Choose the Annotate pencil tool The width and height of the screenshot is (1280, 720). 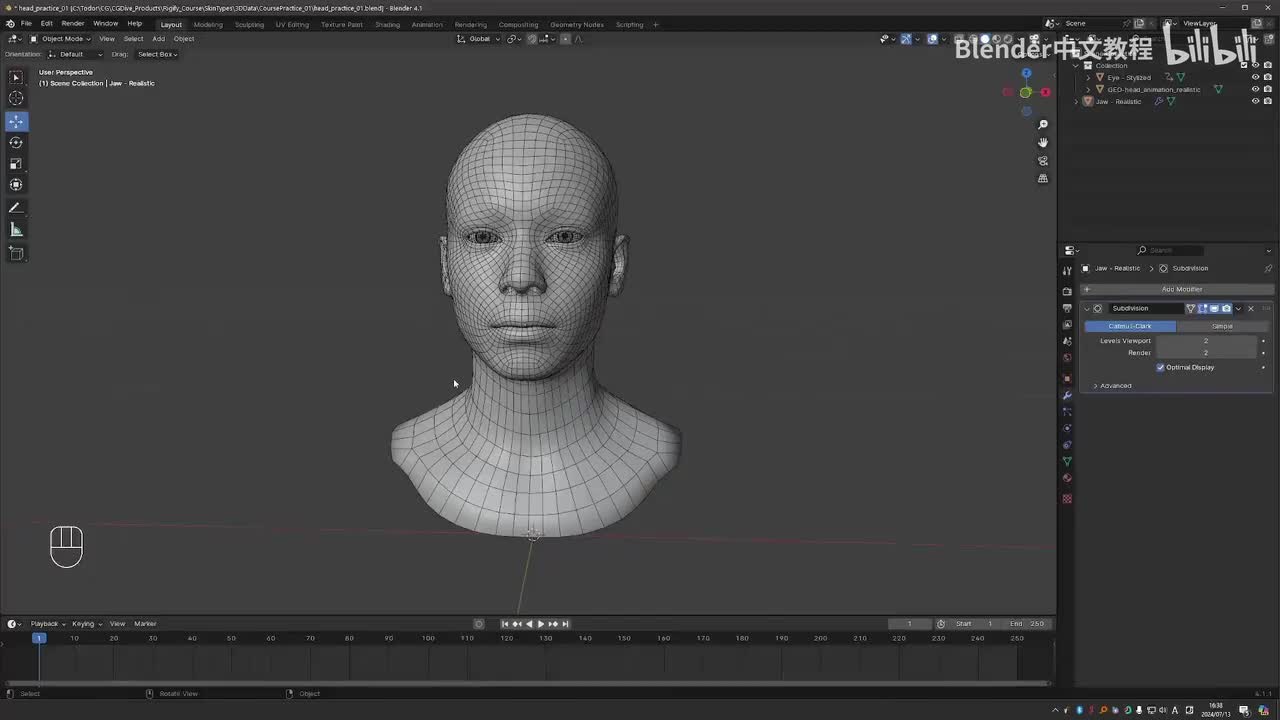pos(16,208)
